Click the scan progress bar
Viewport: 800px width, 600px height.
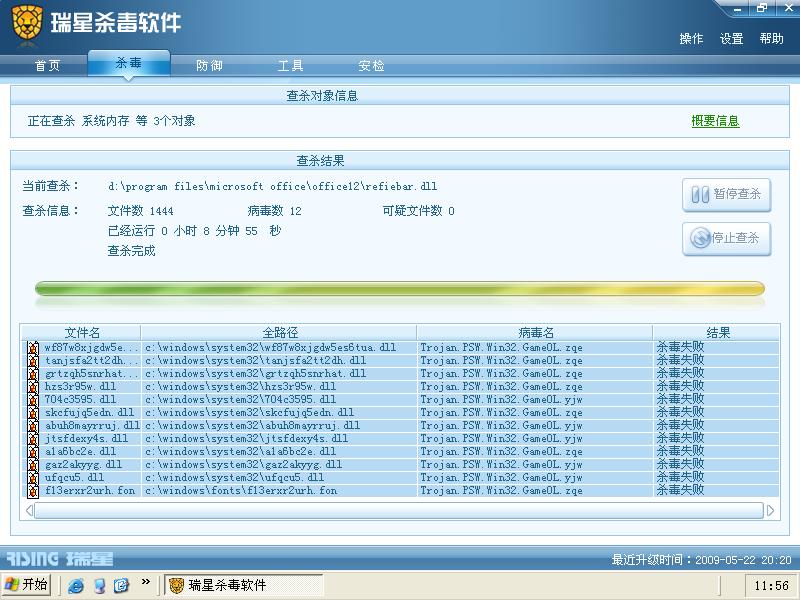[x=399, y=289]
